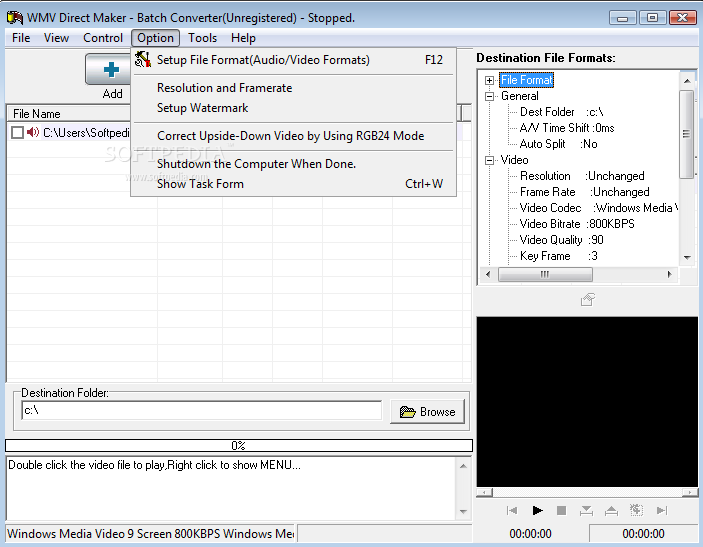Select the Resolution :Unchanged entry
The image size is (703, 547).
coord(582,176)
